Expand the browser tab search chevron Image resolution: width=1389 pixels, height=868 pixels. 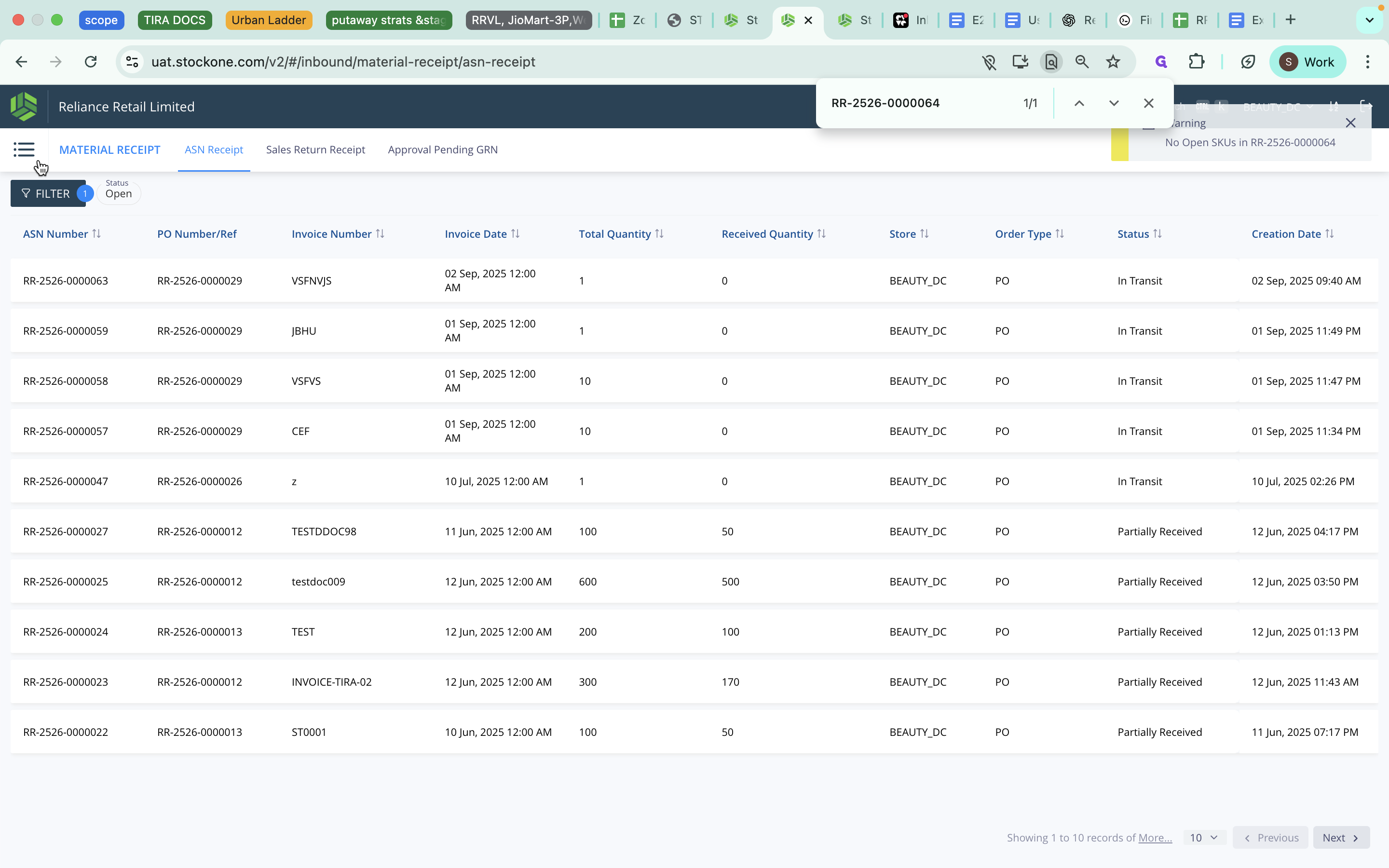1370,21
